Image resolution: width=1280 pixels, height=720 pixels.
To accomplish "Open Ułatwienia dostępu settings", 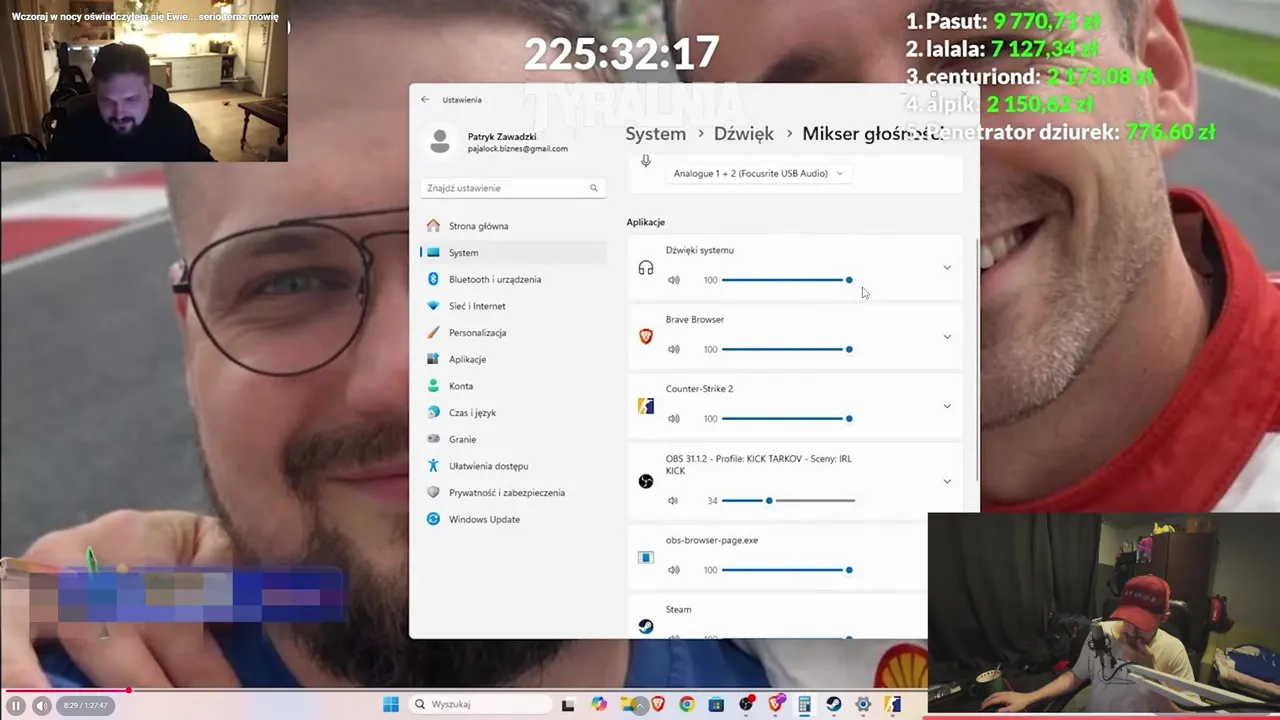I will tap(512, 466).
